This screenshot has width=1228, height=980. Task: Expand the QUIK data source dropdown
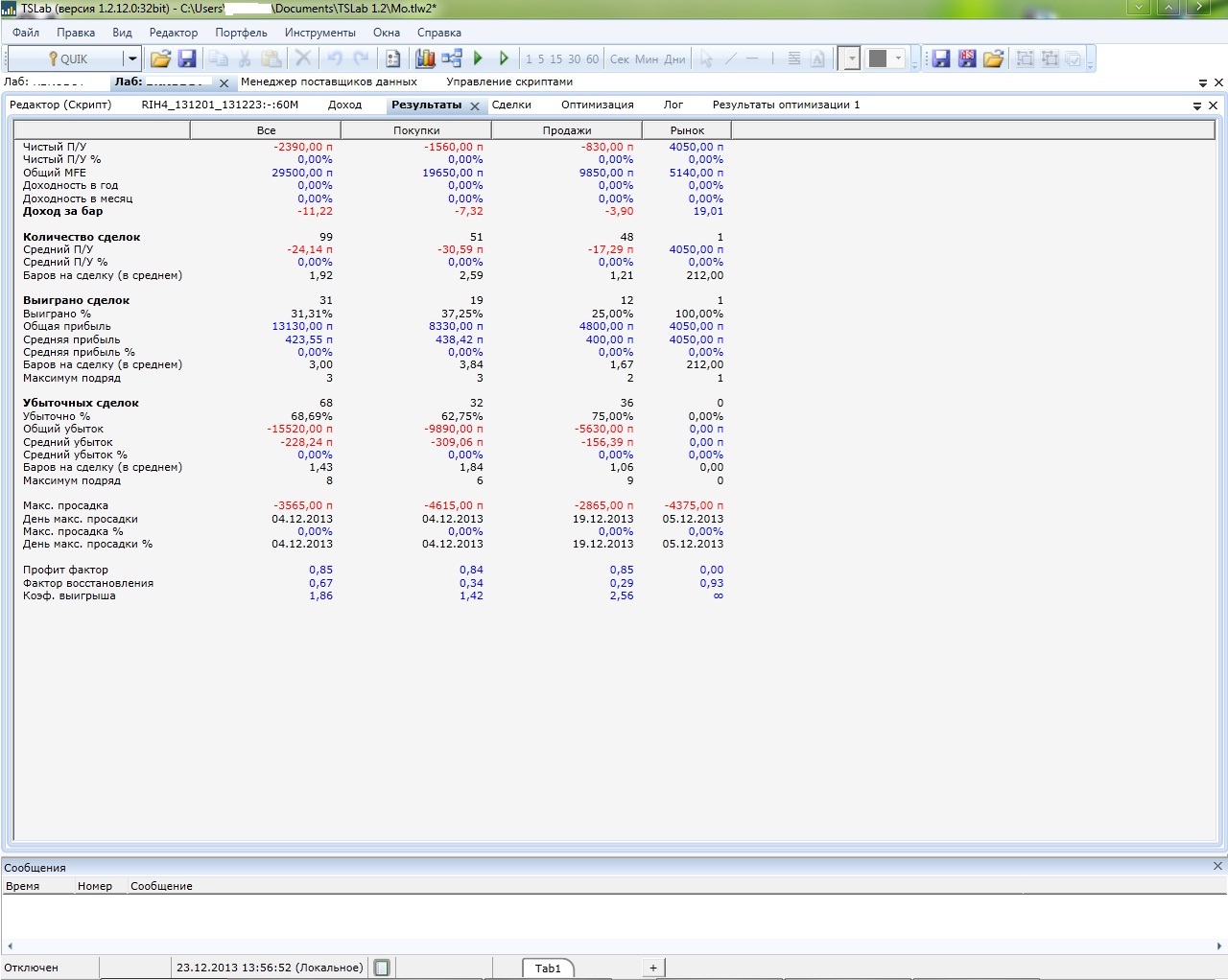131,59
